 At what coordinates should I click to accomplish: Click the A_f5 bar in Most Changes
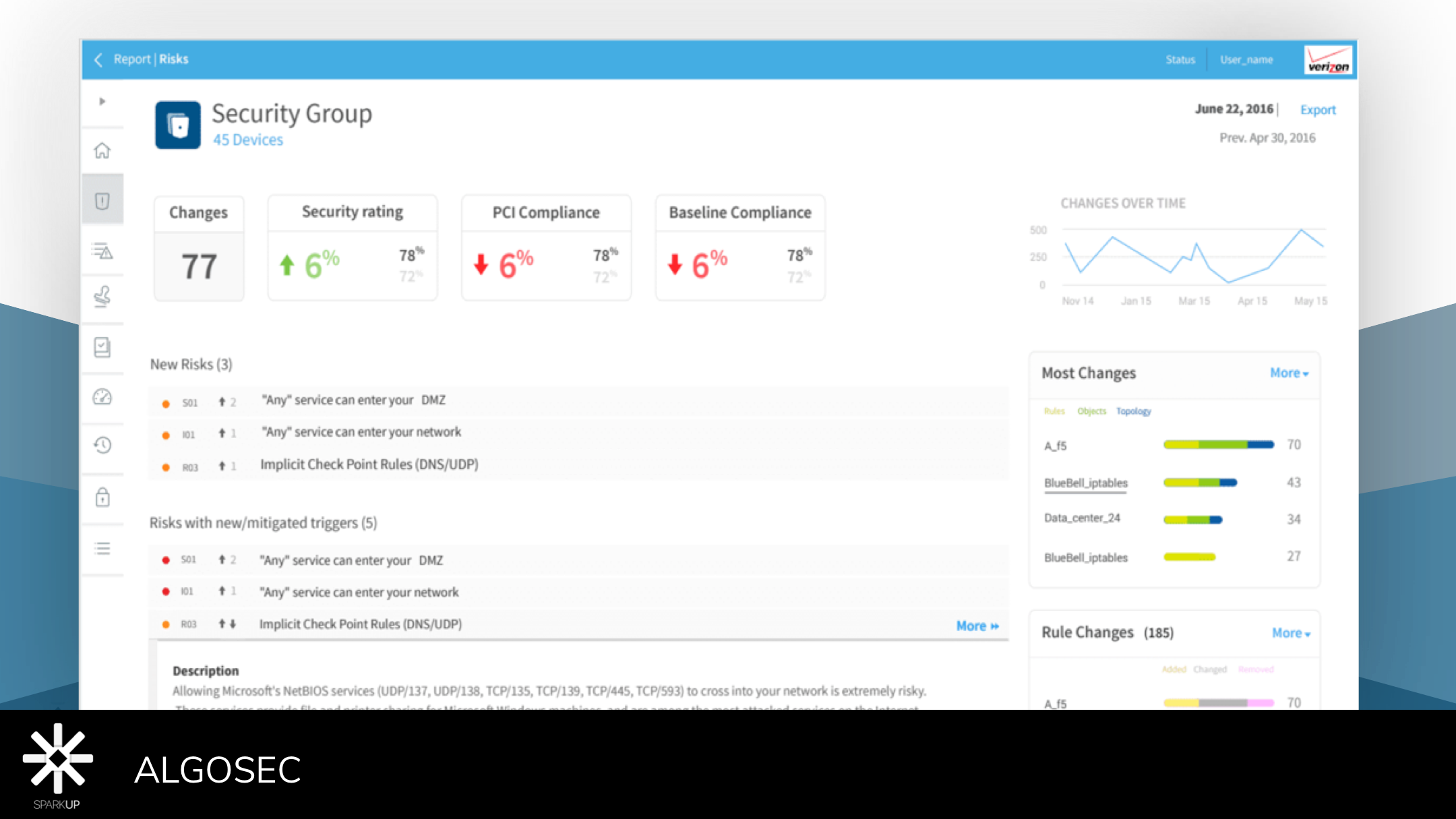[1219, 445]
